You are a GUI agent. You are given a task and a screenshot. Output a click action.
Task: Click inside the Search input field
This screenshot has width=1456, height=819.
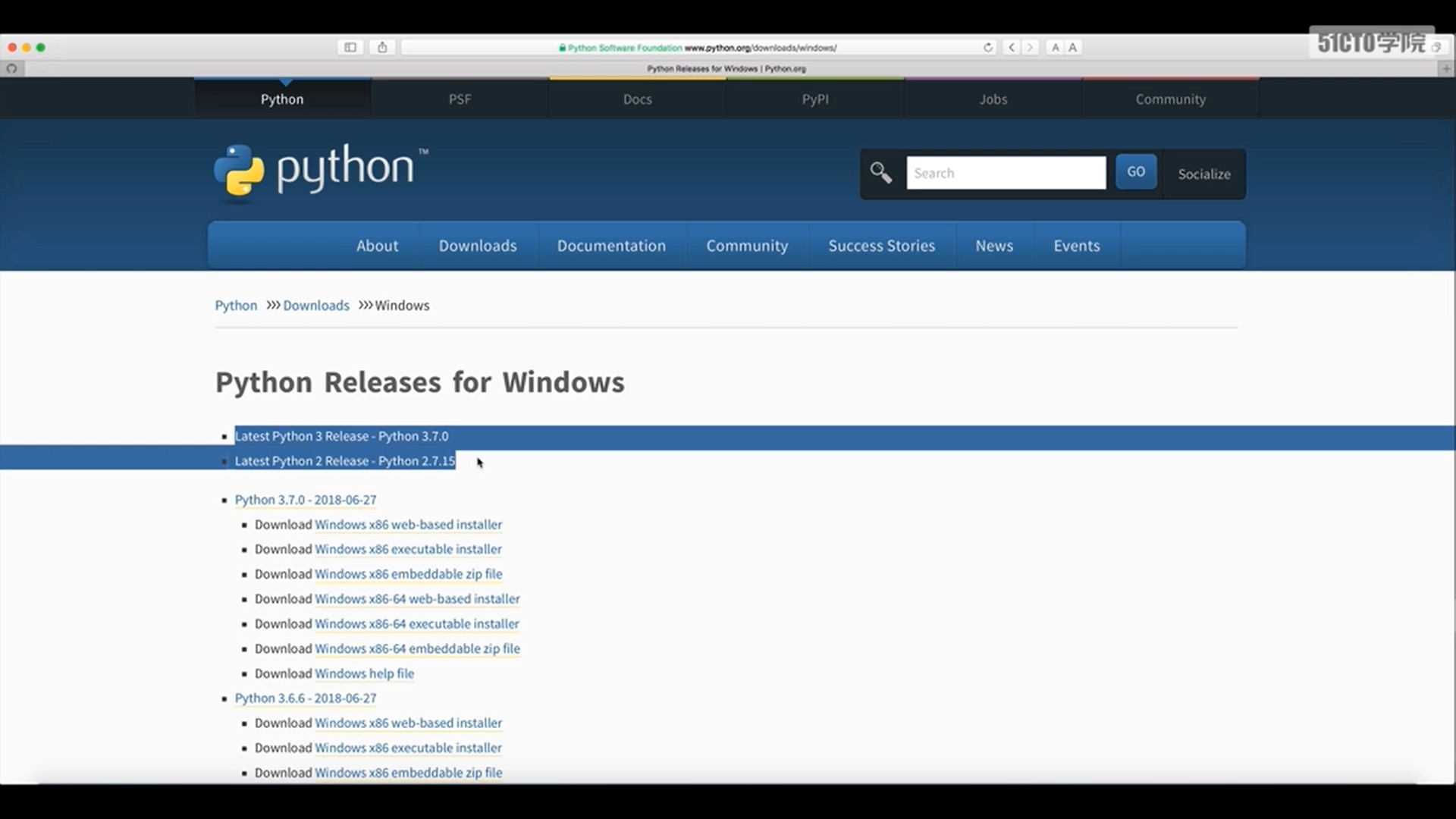coord(1006,172)
